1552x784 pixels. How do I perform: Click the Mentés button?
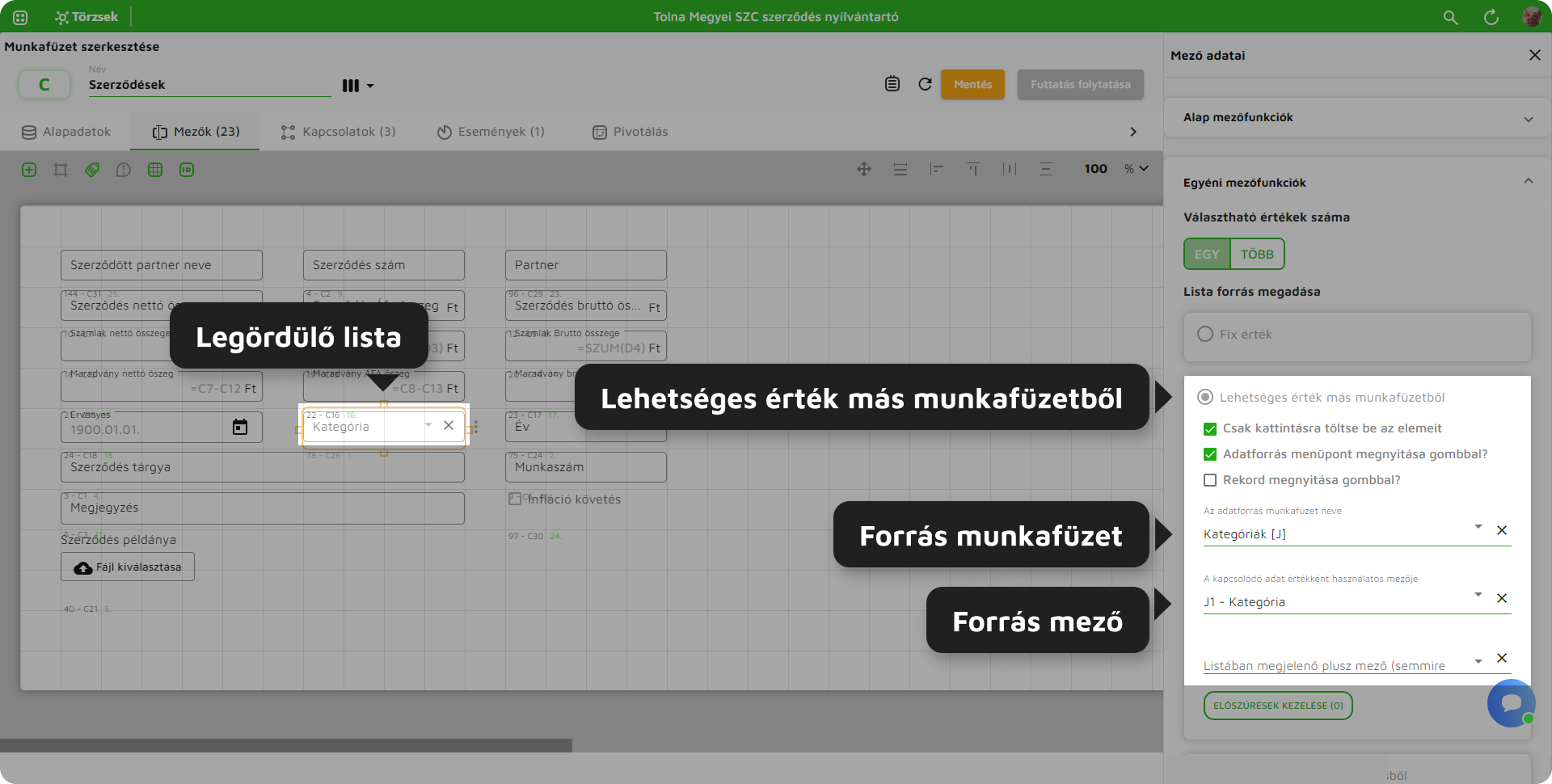(x=972, y=84)
